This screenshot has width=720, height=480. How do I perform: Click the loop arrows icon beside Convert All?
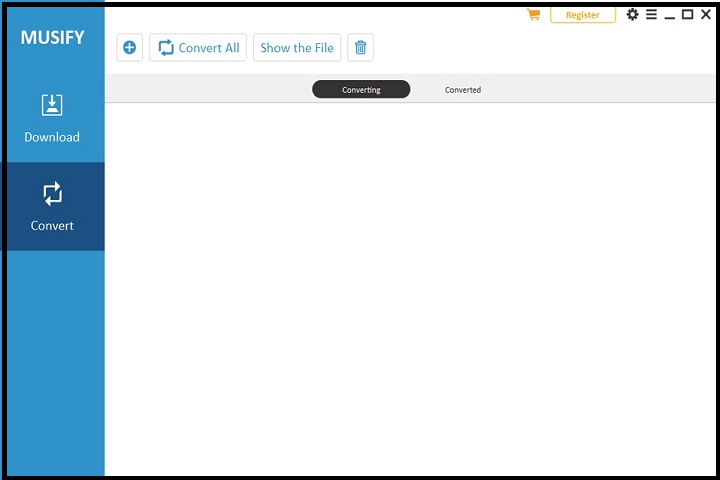coord(166,48)
